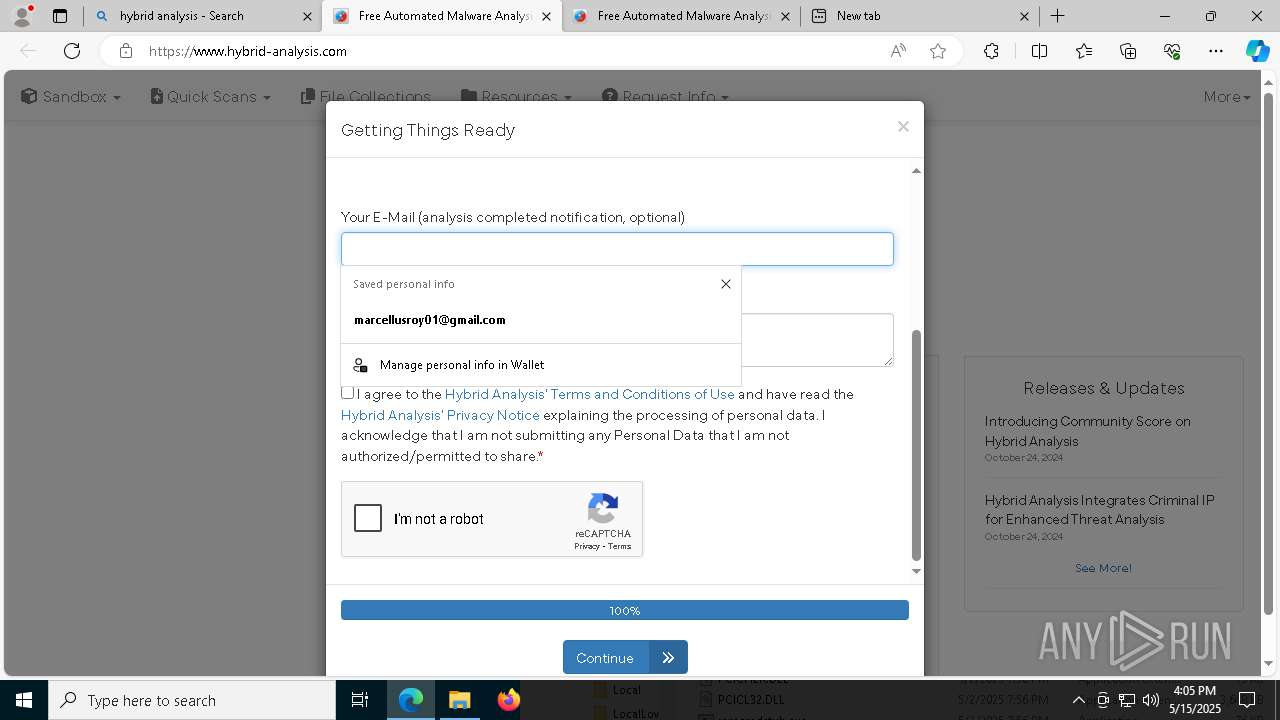Click the dialog's vertical scrollbar thumb

(916, 445)
